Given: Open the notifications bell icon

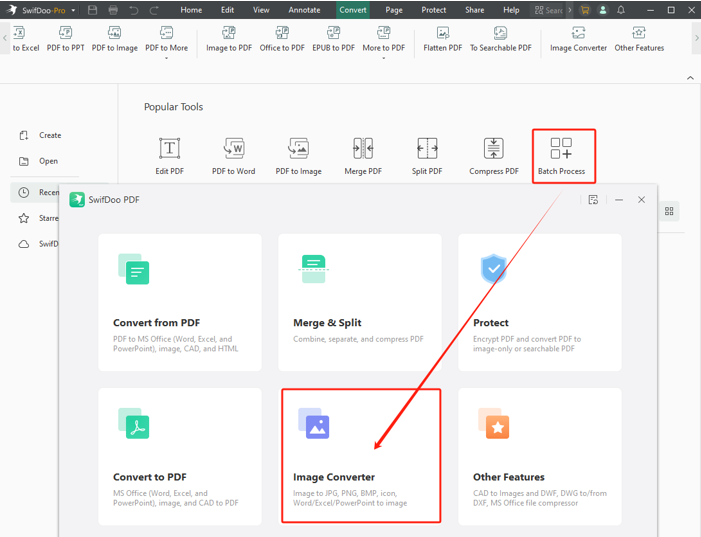Looking at the screenshot, I should pos(621,10).
